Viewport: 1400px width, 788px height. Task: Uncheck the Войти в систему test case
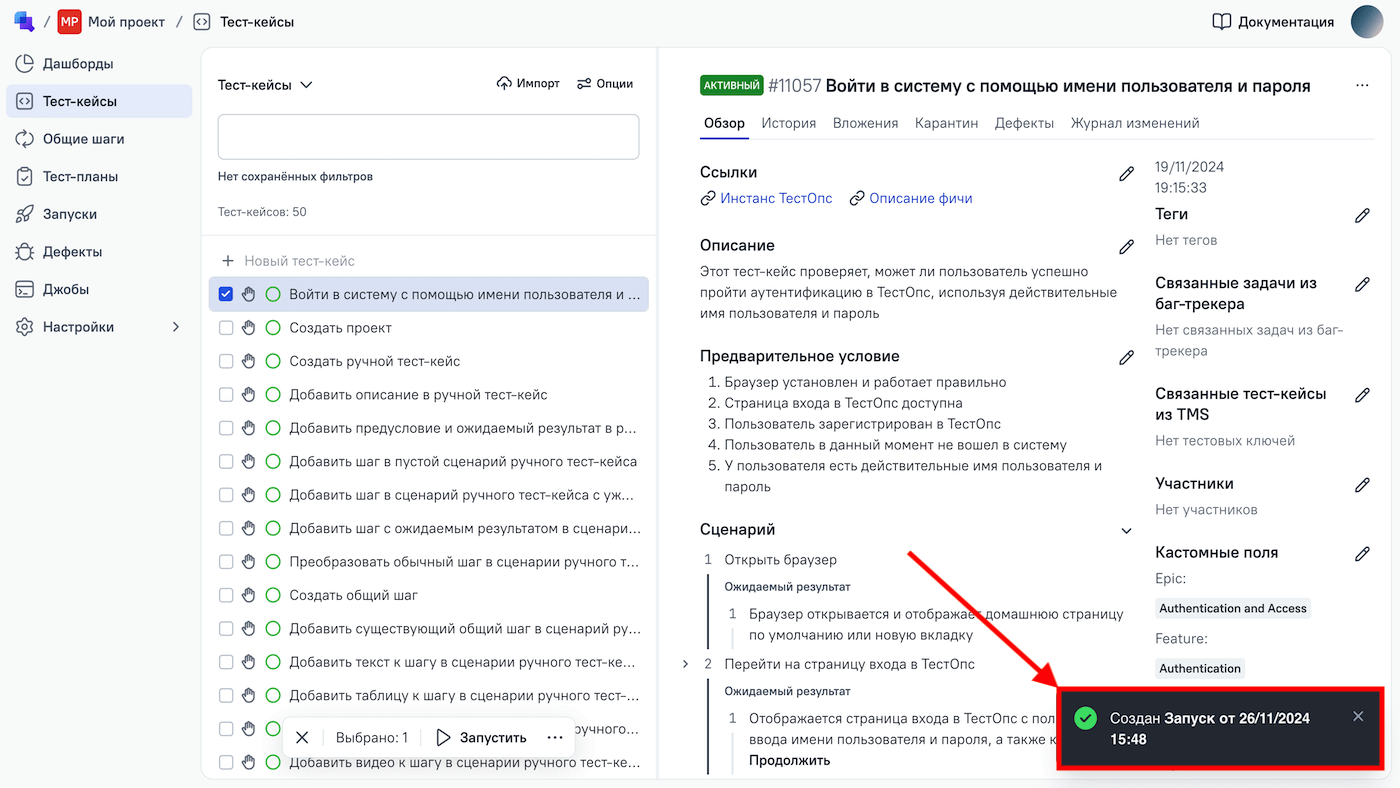coord(226,294)
